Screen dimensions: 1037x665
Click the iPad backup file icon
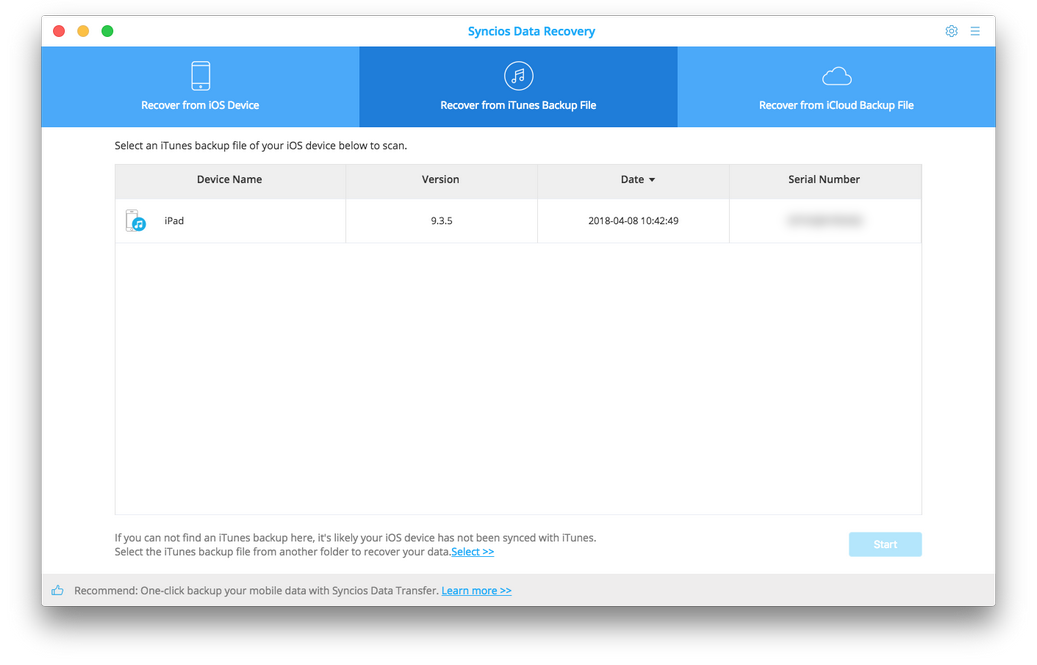(136, 221)
